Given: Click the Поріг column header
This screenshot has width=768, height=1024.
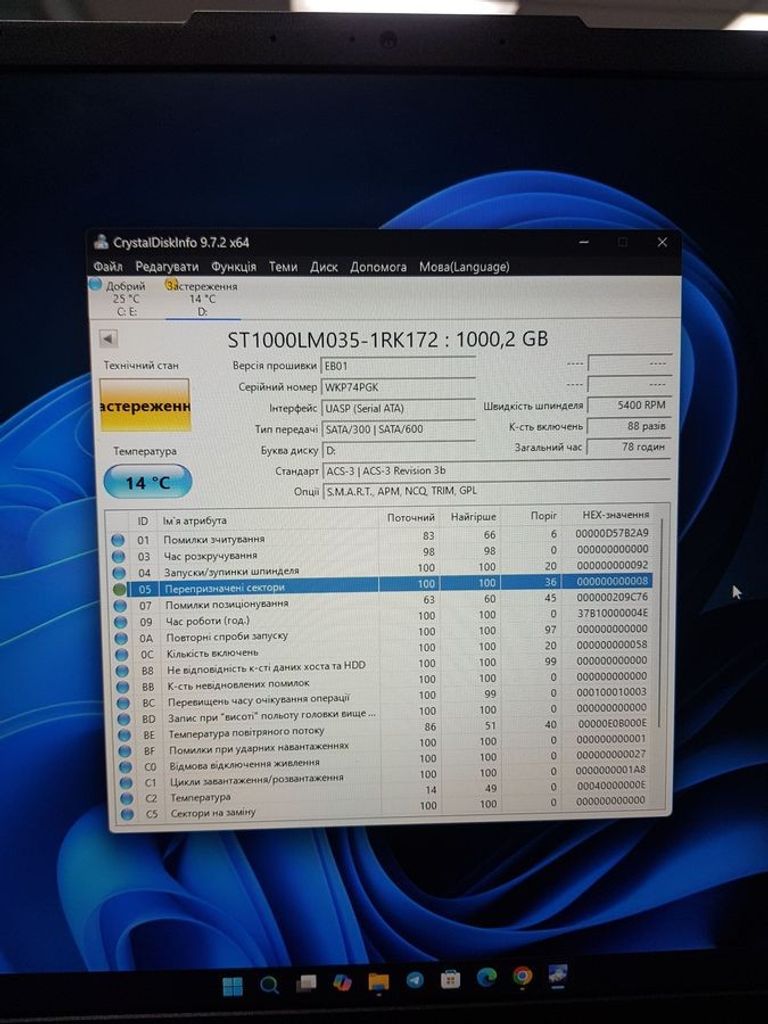Looking at the screenshot, I should pyautogui.click(x=543, y=516).
